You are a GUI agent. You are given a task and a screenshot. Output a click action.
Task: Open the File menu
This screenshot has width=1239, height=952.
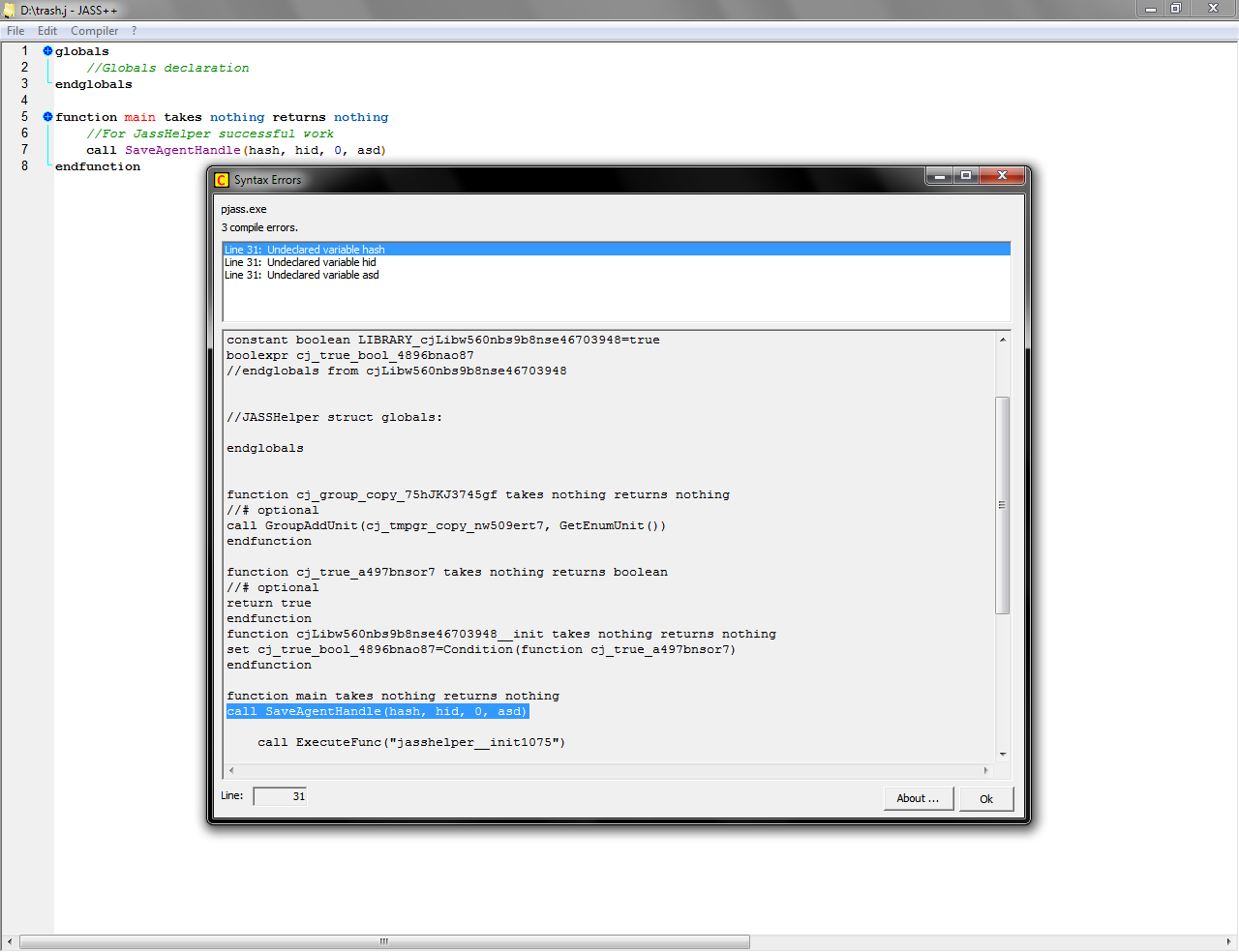[15, 31]
